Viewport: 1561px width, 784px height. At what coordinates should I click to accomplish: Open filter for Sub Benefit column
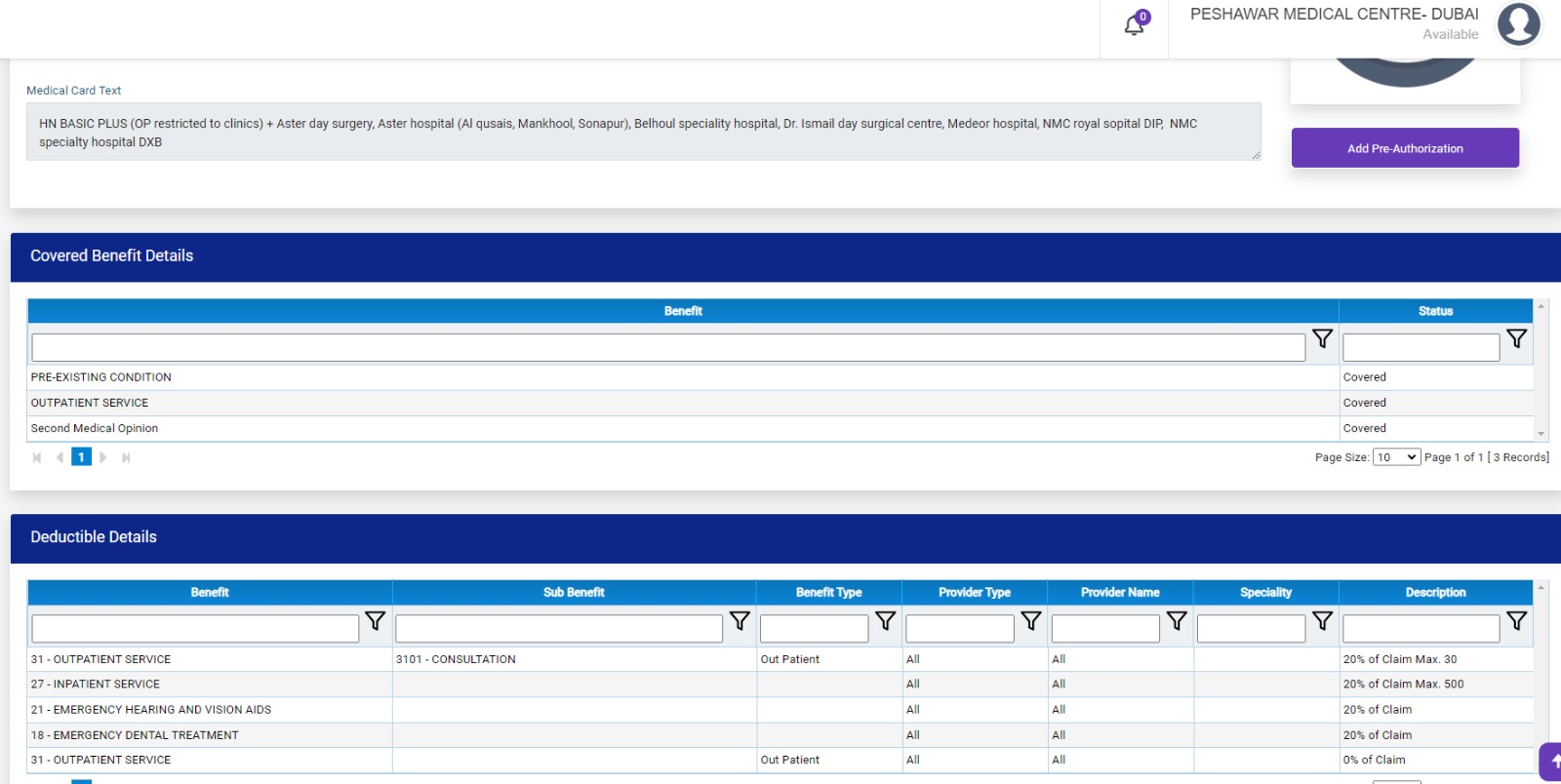[740, 621]
